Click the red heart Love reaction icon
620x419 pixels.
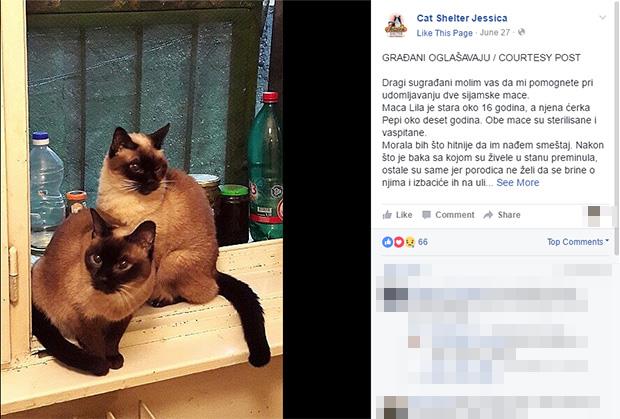[x=399, y=242]
